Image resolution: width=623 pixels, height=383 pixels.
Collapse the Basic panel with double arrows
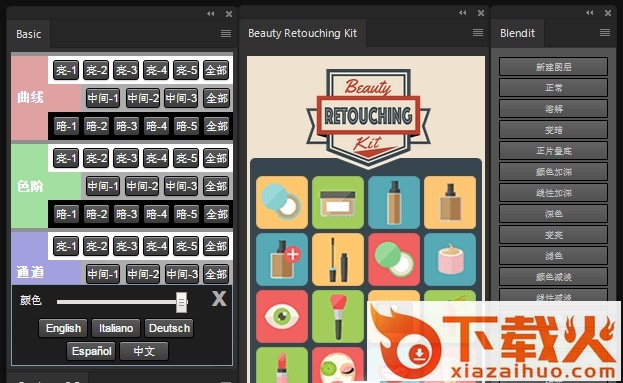[x=211, y=14]
